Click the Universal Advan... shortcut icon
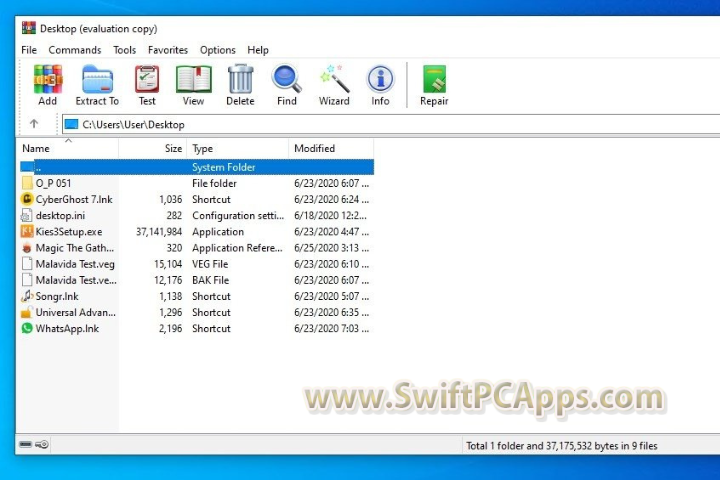Viewport: 720px width, 480px height. (27, 312)
